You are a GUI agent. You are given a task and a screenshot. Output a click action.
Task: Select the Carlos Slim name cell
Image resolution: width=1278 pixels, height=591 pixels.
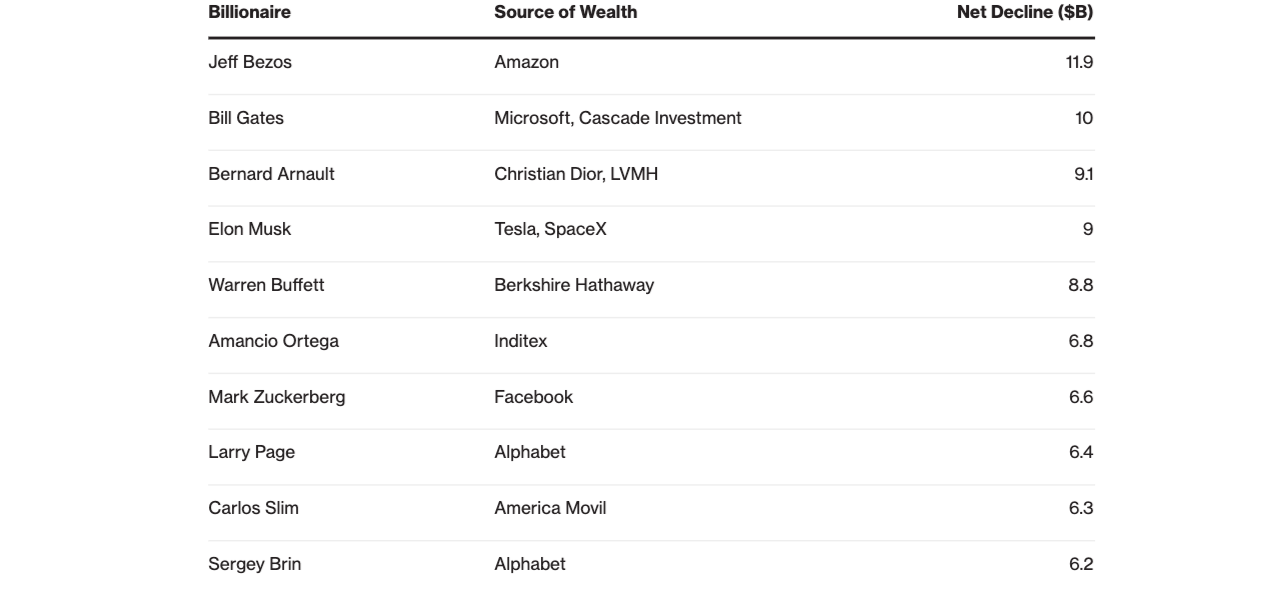coord(253,508)
